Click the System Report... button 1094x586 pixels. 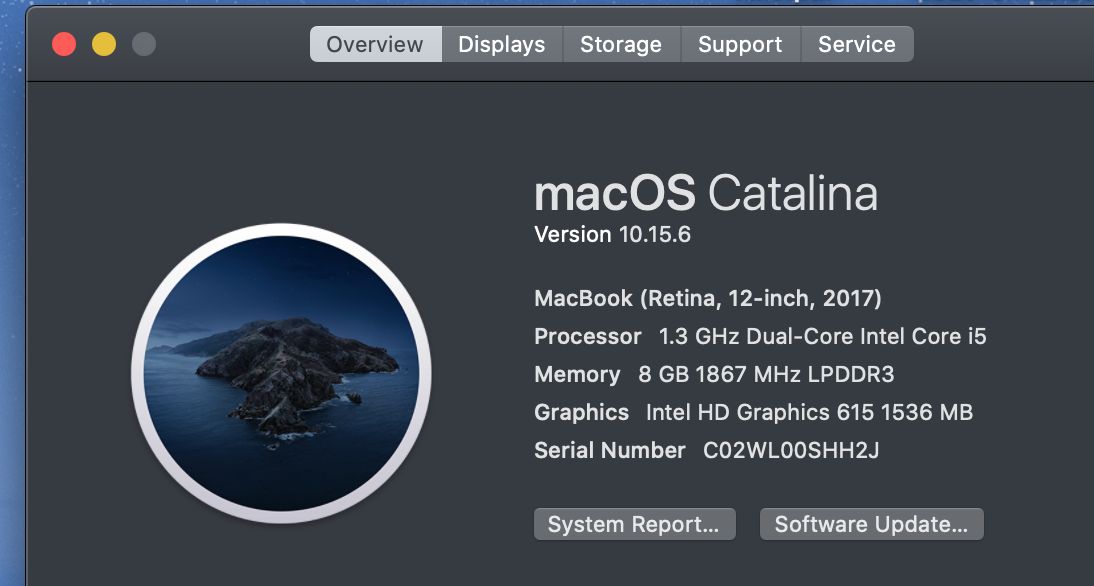pos(634,524)
